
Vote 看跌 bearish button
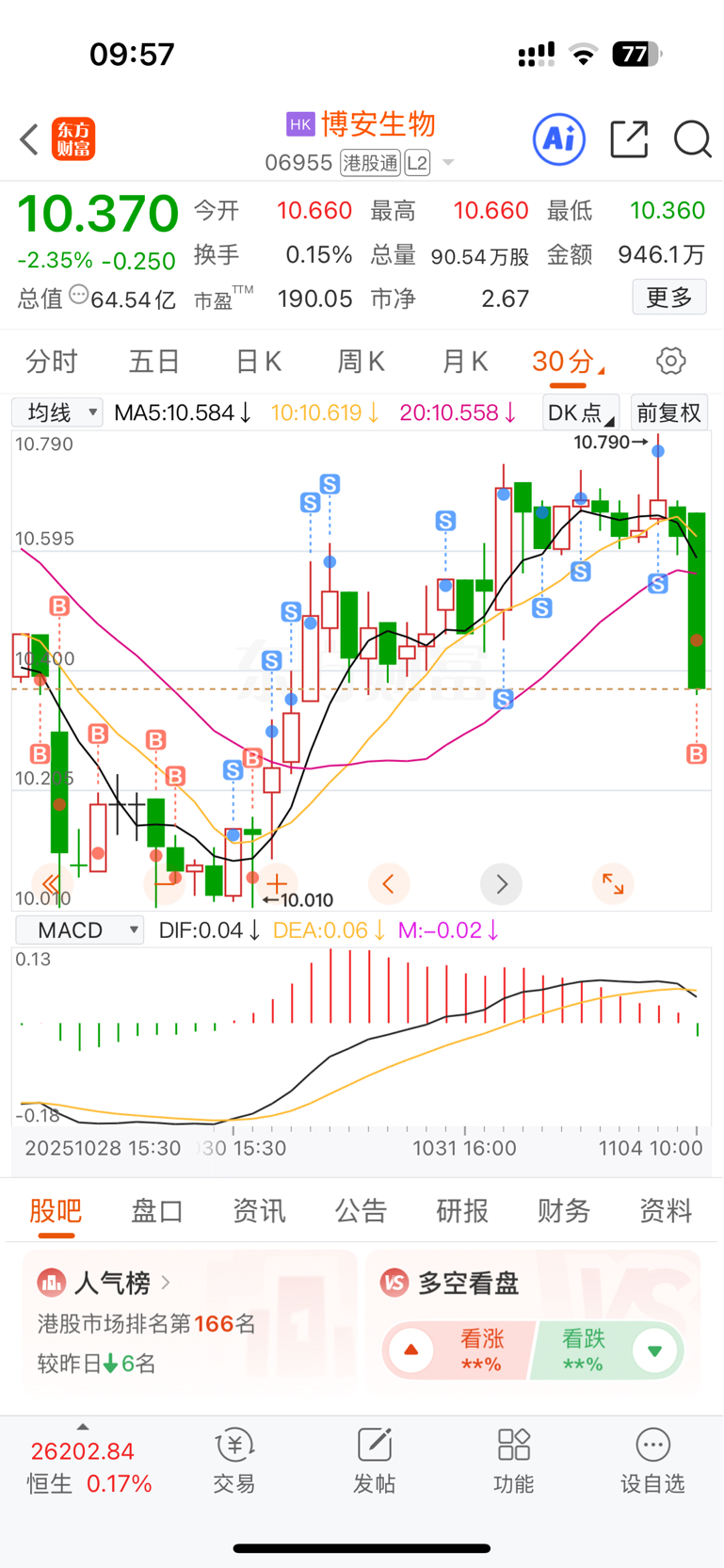608,1350
